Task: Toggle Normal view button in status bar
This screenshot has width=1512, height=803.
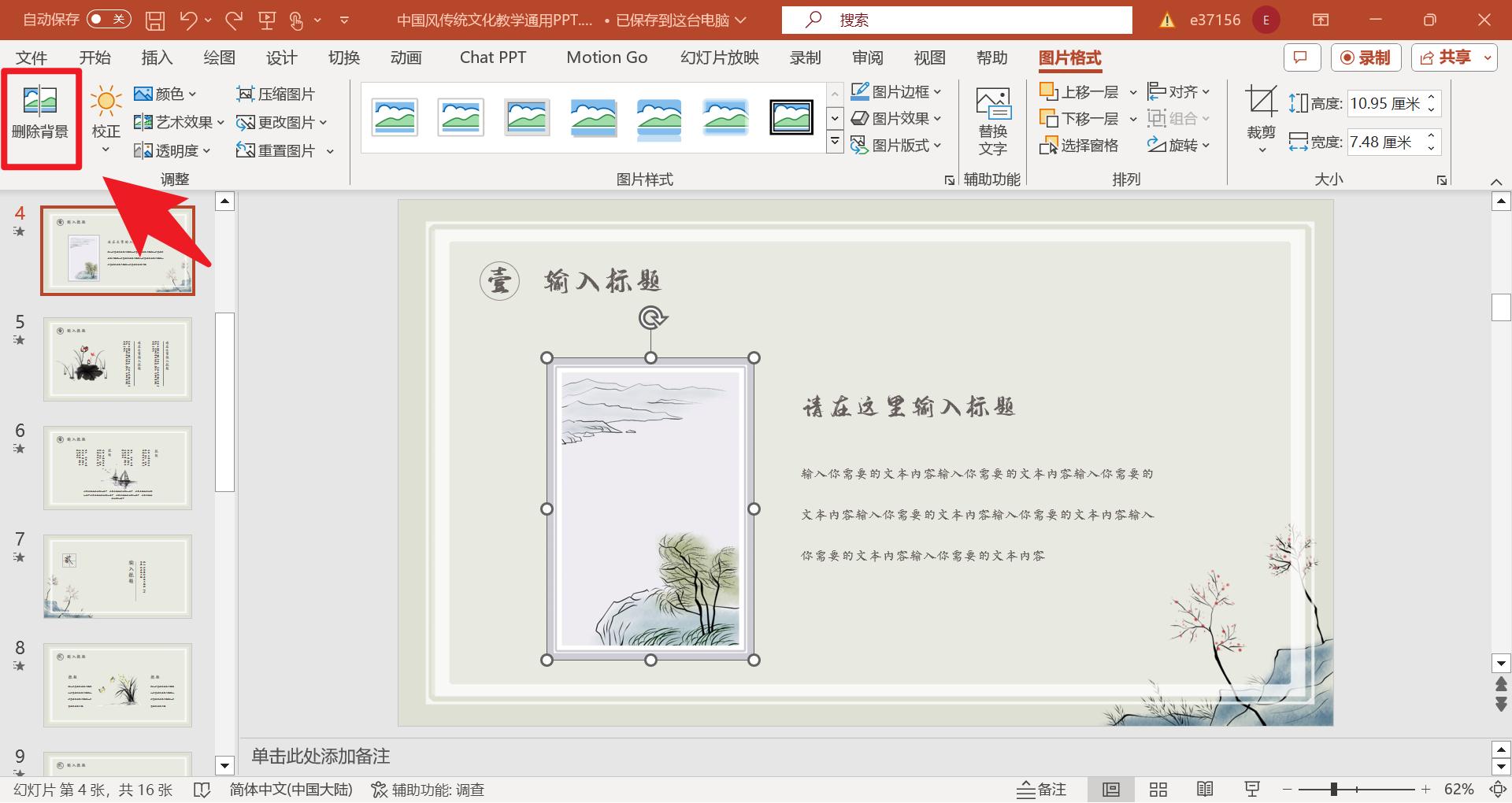Action: pos(1111,790)
